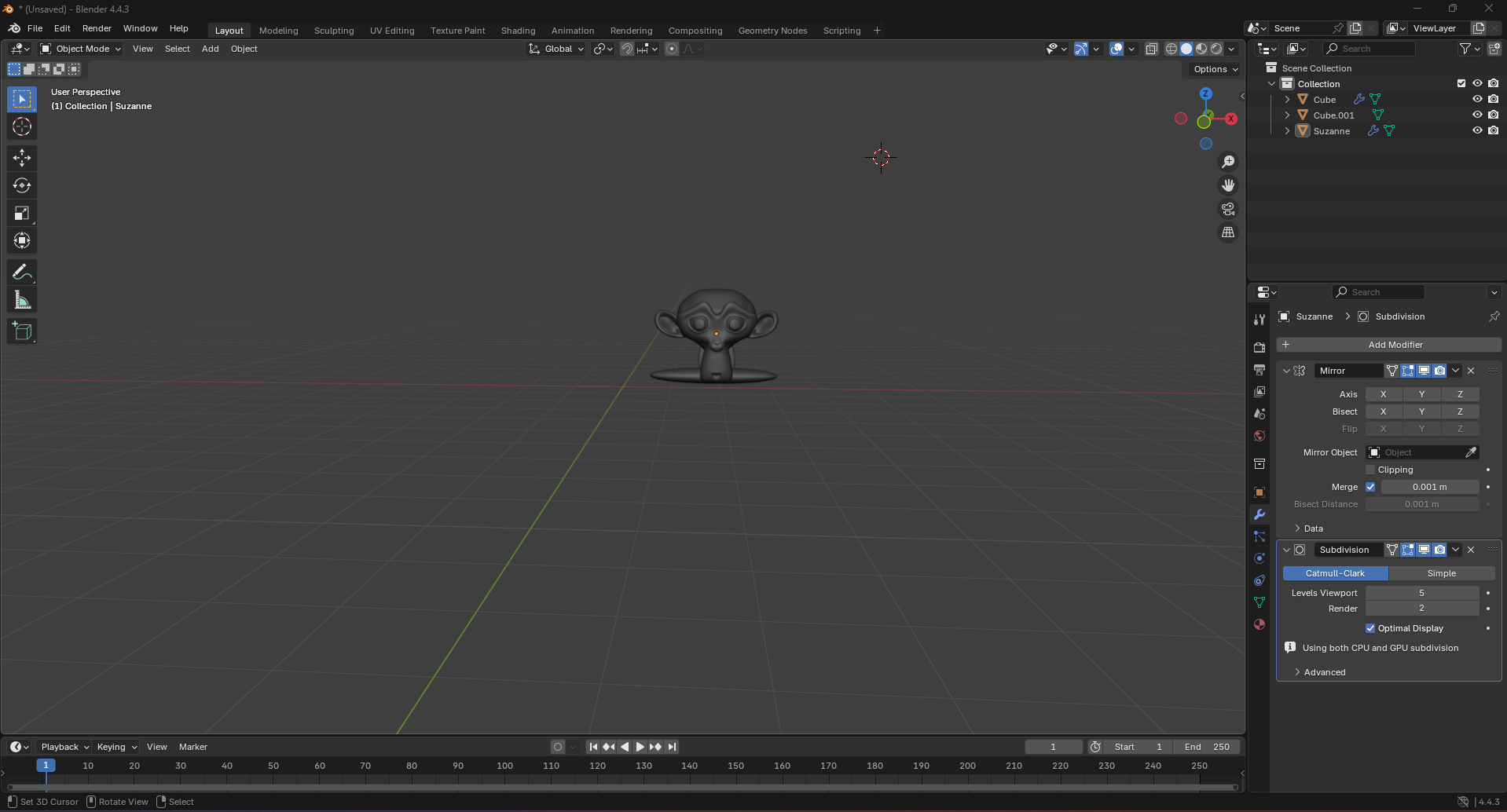Hide Cube.001 in the viewport
This screenshot has height=812, width=1507.
(x=1477, y=115)
